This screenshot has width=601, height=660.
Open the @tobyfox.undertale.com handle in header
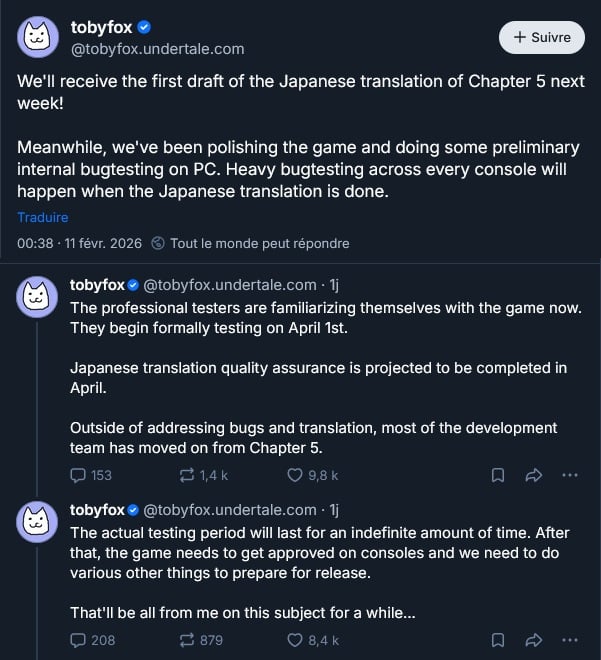coord(157,48)
